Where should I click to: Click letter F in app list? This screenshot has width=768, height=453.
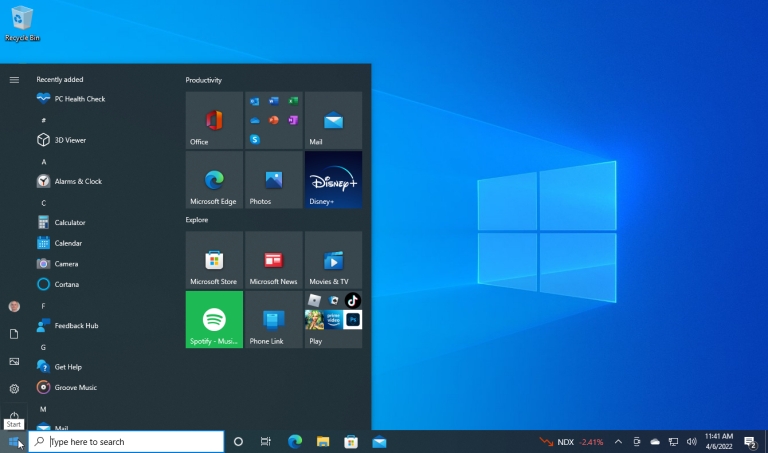(x=44, y=306)
